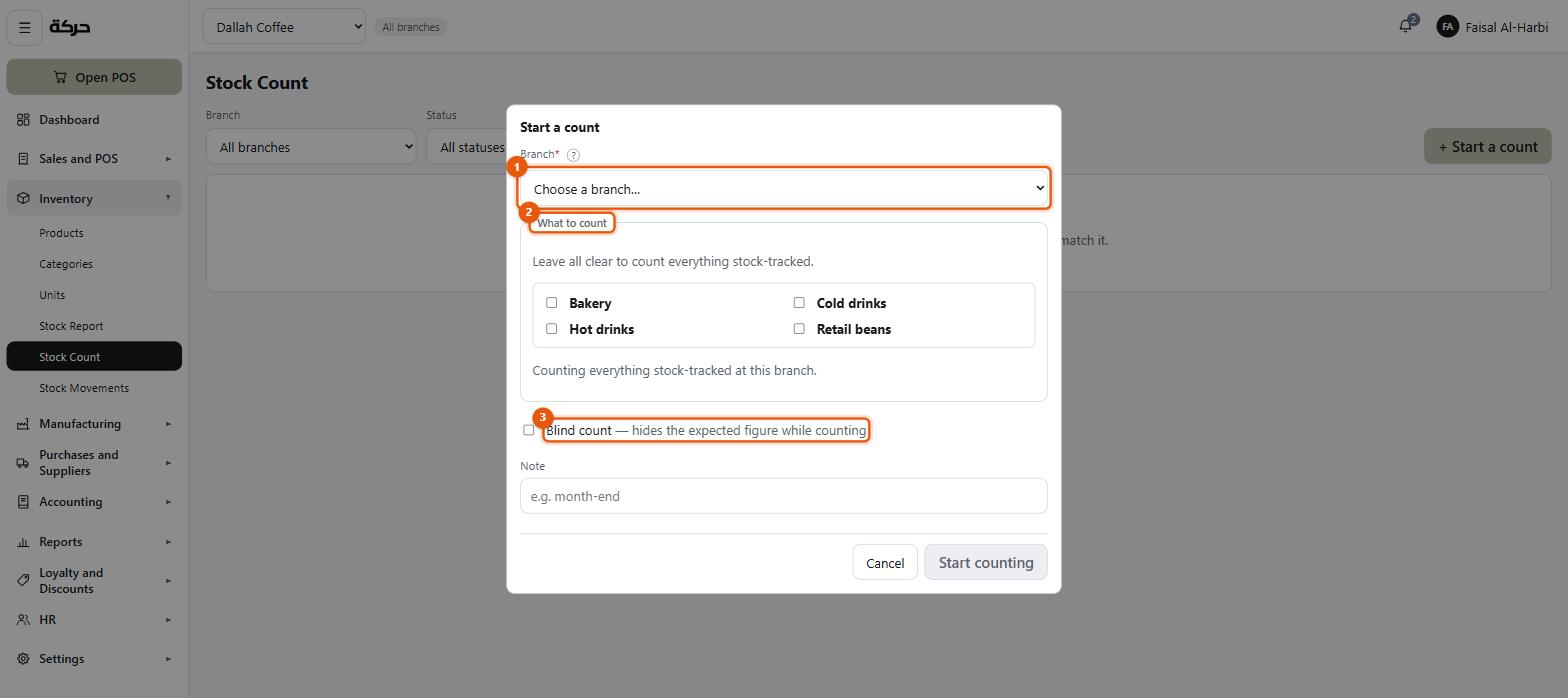Toggle the hamburger sidebar menu button
Viewport: 1568px width, 698px height.
[25, 27]
